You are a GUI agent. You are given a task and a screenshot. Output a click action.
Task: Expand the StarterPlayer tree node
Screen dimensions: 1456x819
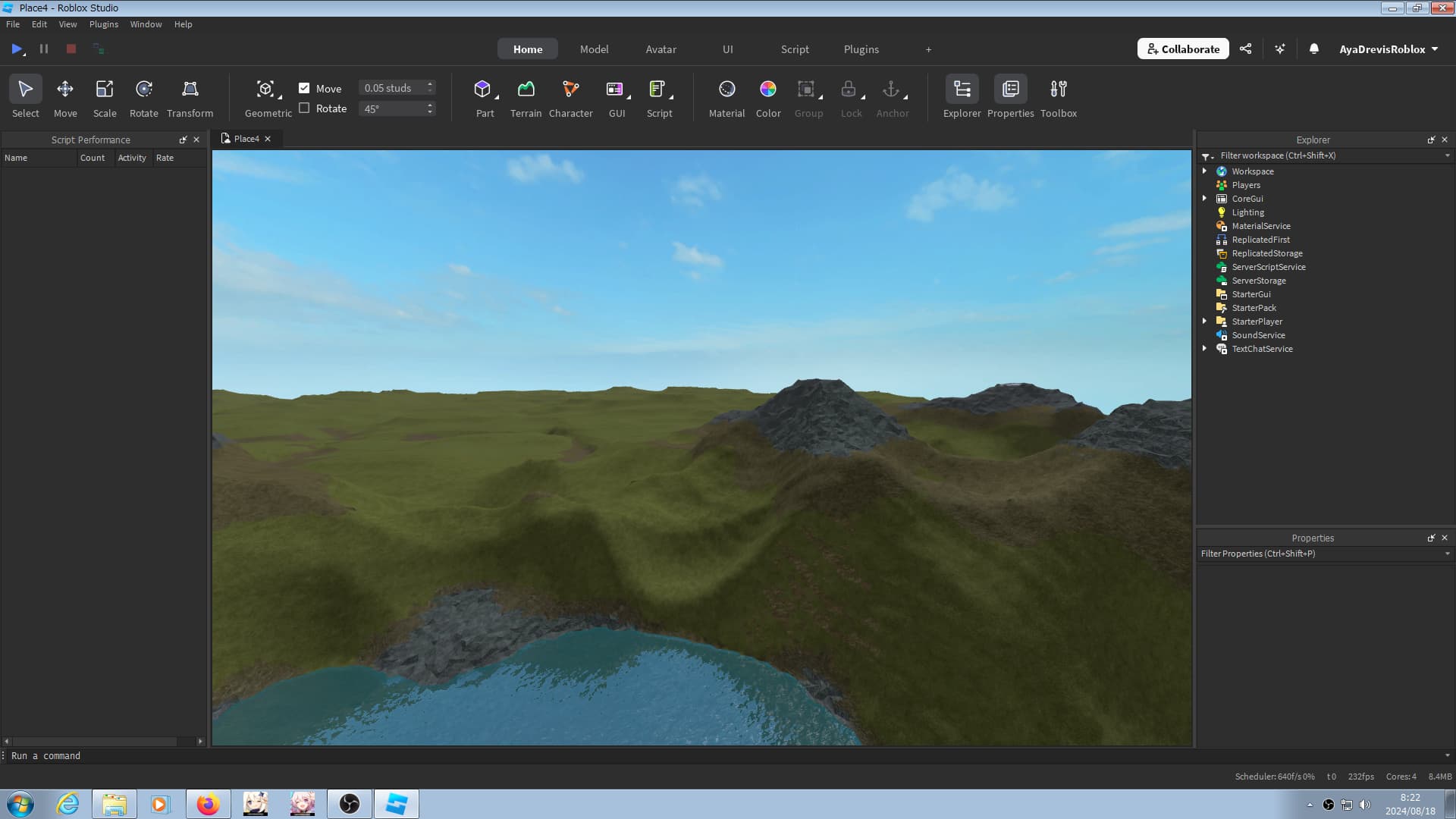click(1204, 322)
